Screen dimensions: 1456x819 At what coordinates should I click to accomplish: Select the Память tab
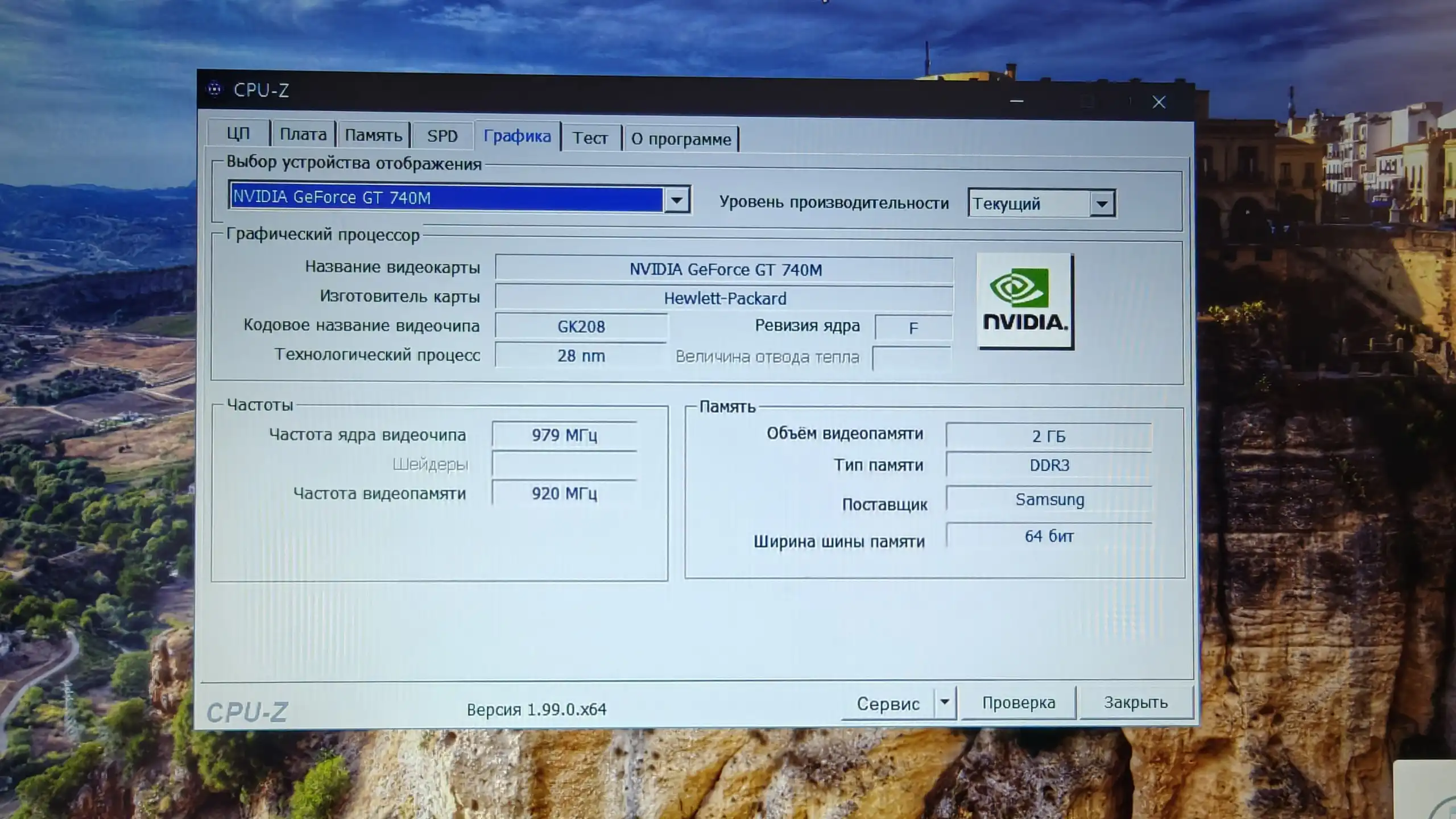pyautogui.click(x=374, y=134)
